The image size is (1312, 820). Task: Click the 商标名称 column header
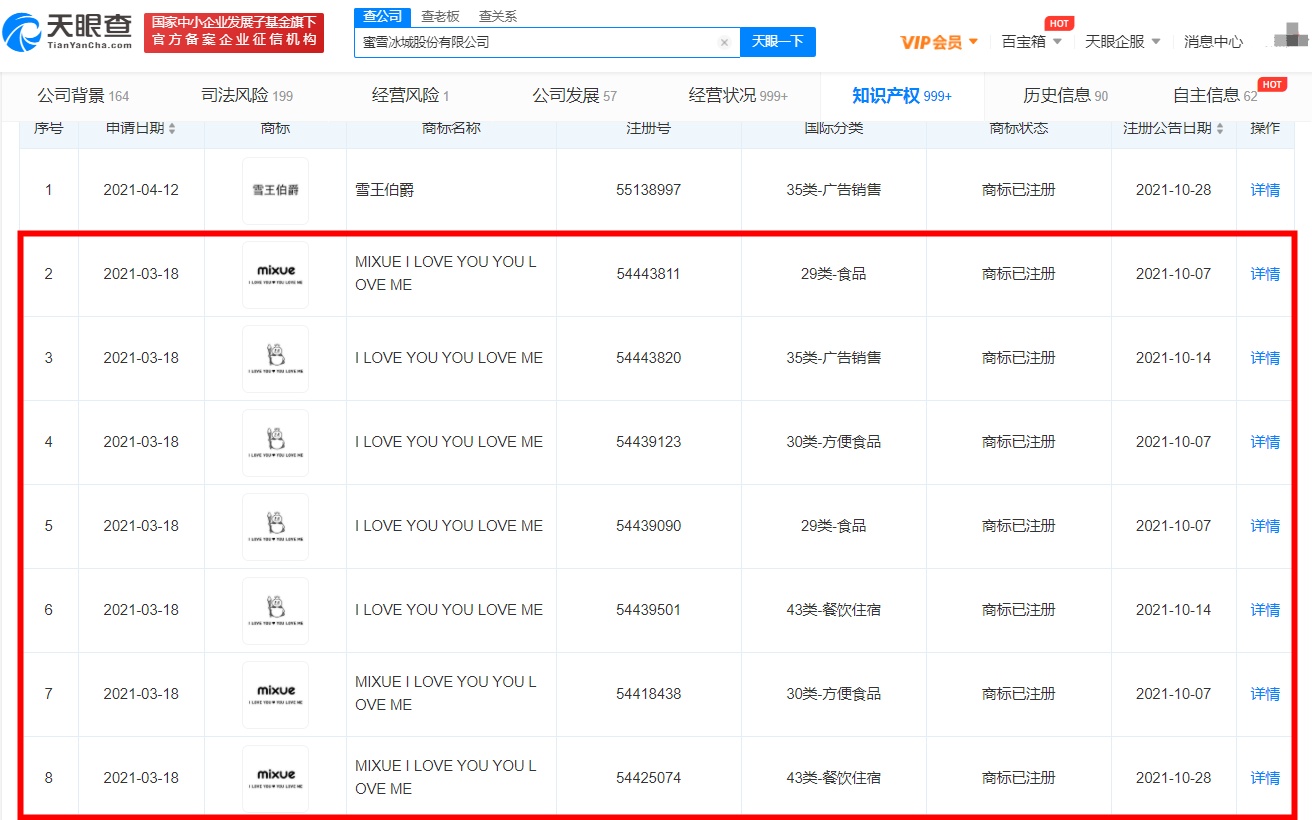450,128
